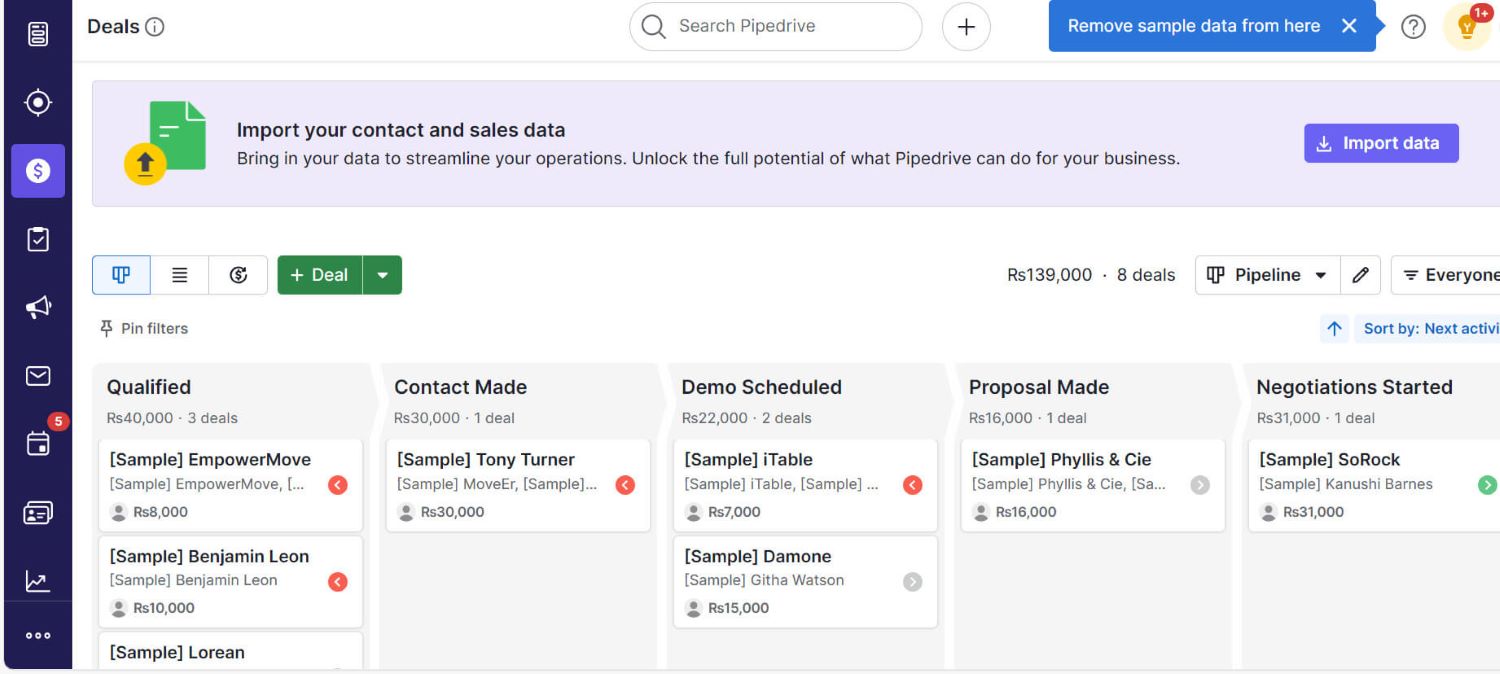
Task: Click the Rs139,000 · 8 deals summary
Action: click(x=1091, y=275)
